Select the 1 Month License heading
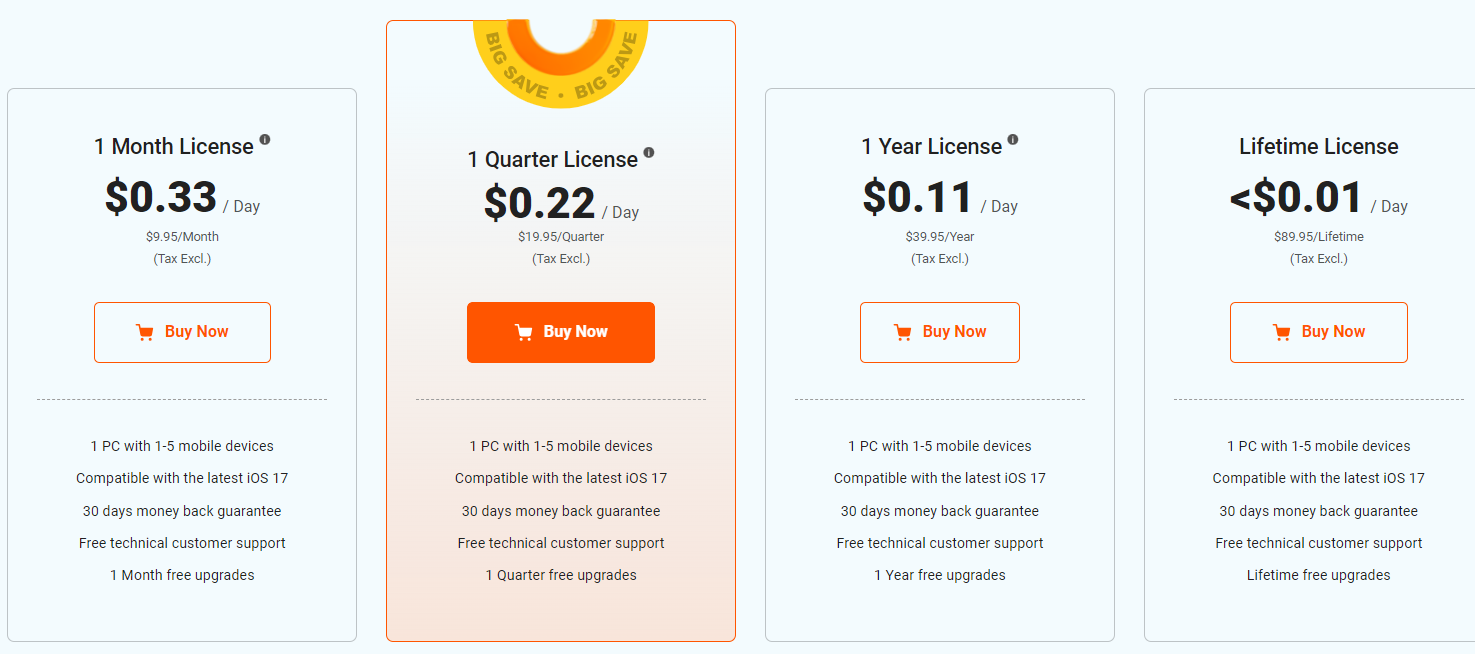Image resolution: width=1475 pixels, height=654 pixels. 174,147
